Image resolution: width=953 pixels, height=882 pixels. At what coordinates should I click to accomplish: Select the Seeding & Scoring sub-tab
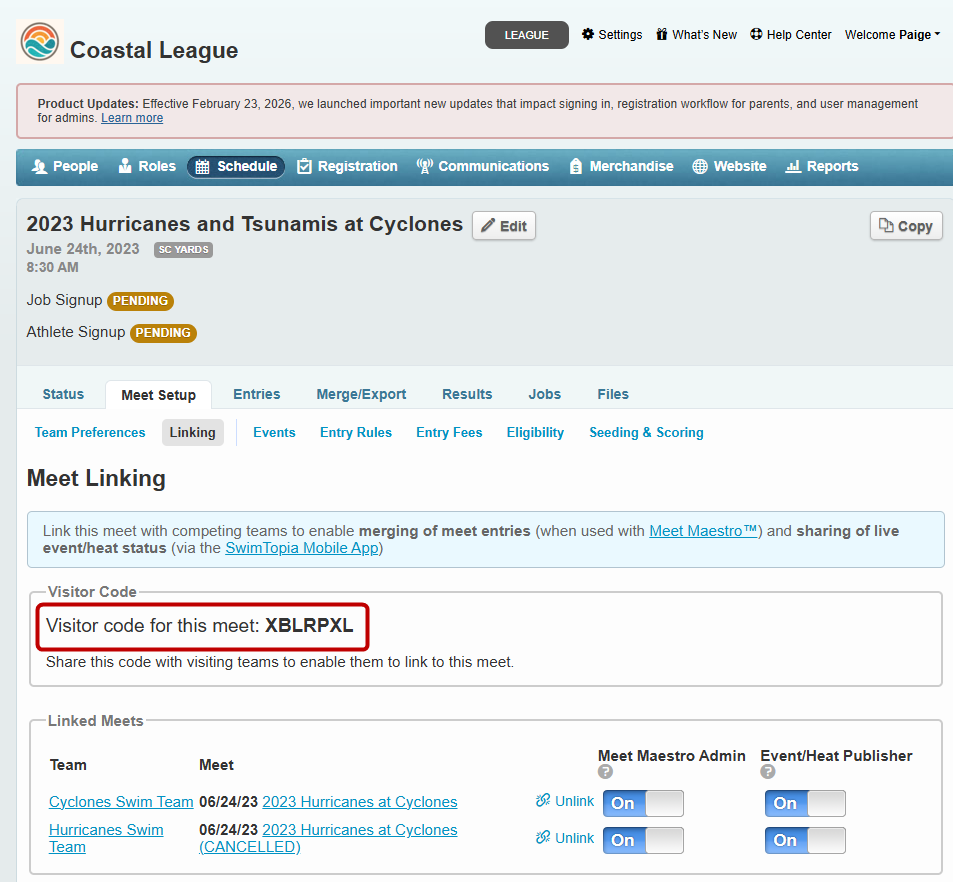pos(646,432)
